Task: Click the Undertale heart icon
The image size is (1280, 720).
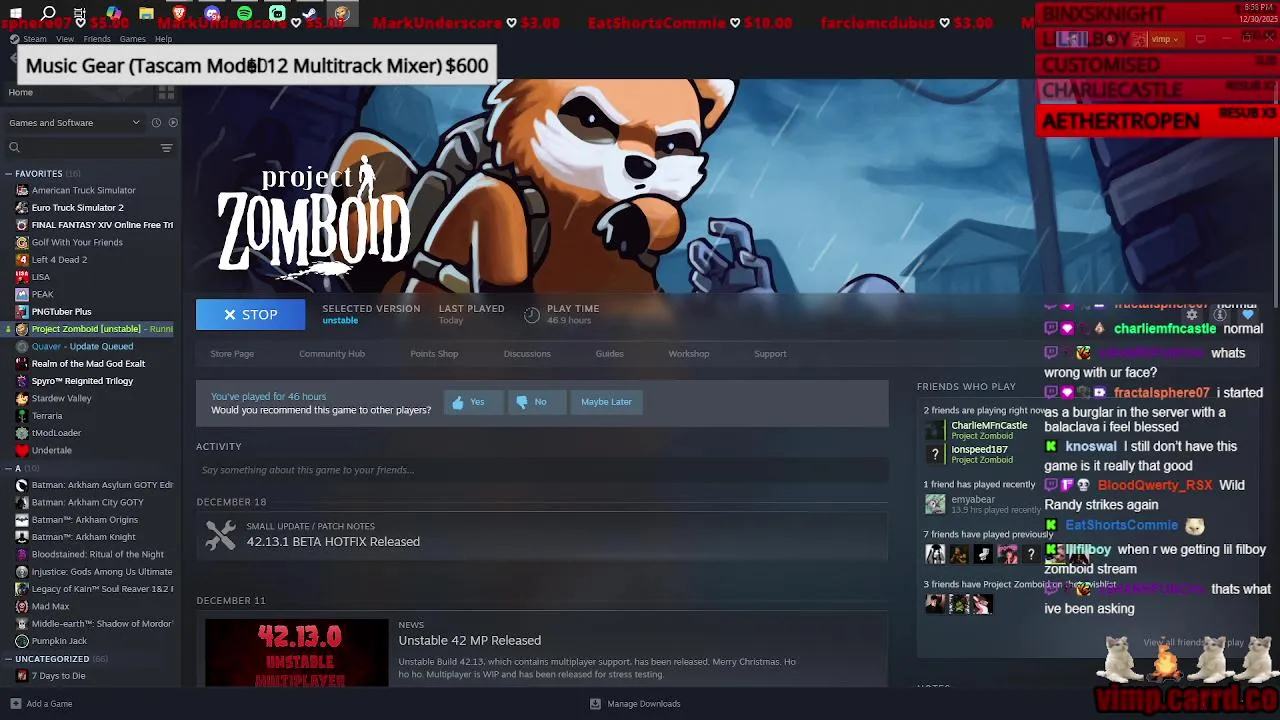Action: 22,450
